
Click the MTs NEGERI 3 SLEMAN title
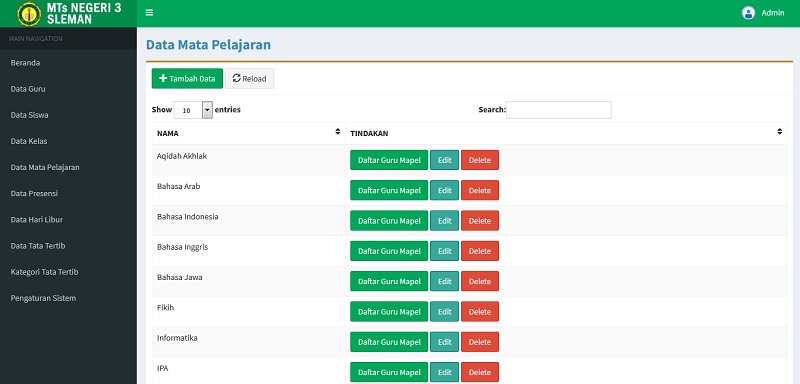click(x=84, y=14)
